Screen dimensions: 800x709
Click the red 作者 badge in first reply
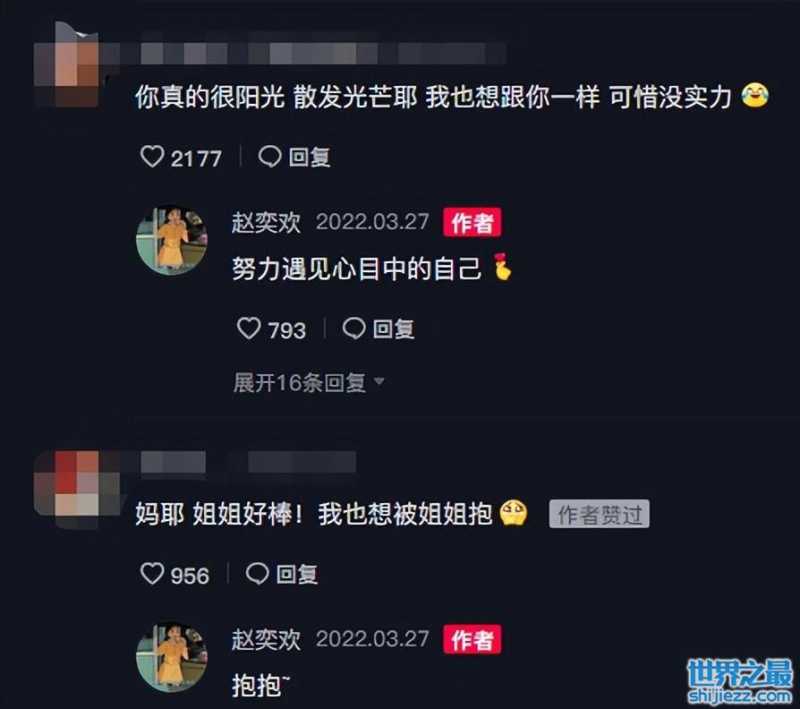pos(472,222)
